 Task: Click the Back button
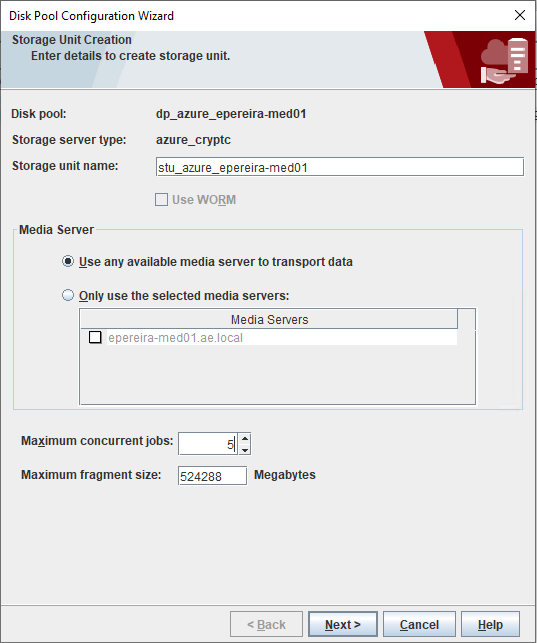coord(266,625)
